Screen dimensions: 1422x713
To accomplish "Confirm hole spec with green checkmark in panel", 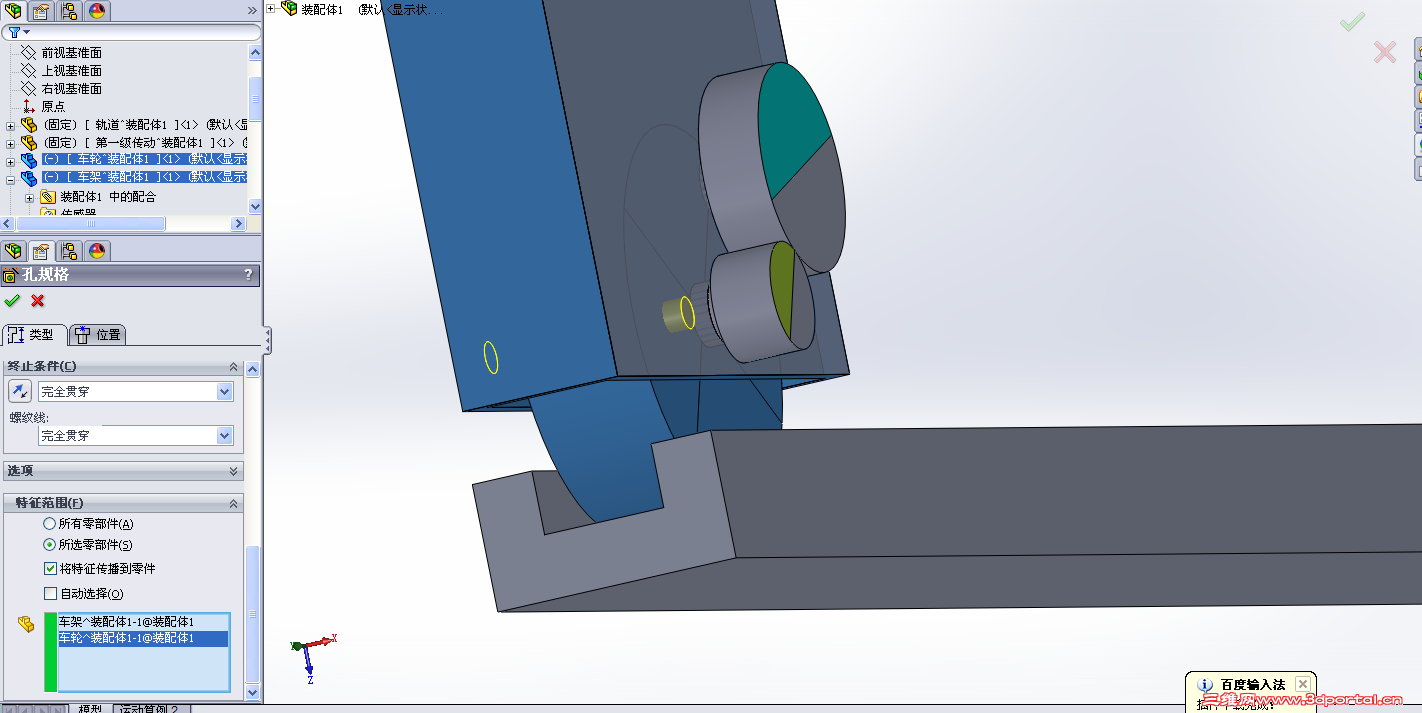I will click(x=12, y=300).
